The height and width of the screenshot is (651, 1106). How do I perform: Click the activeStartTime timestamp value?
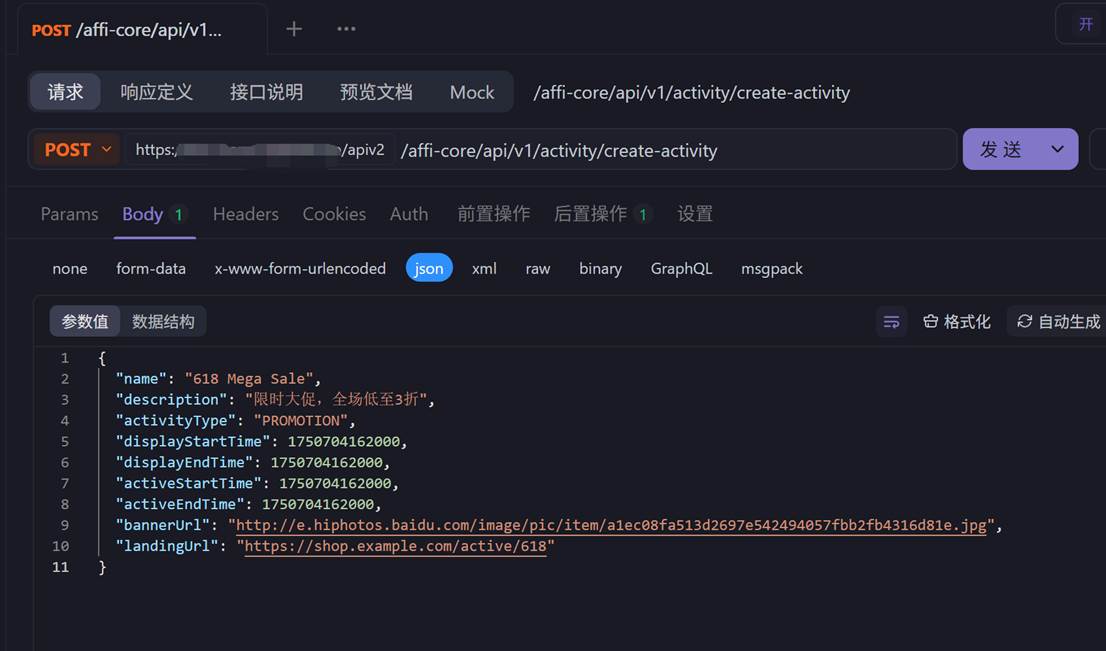click(335, 483)
